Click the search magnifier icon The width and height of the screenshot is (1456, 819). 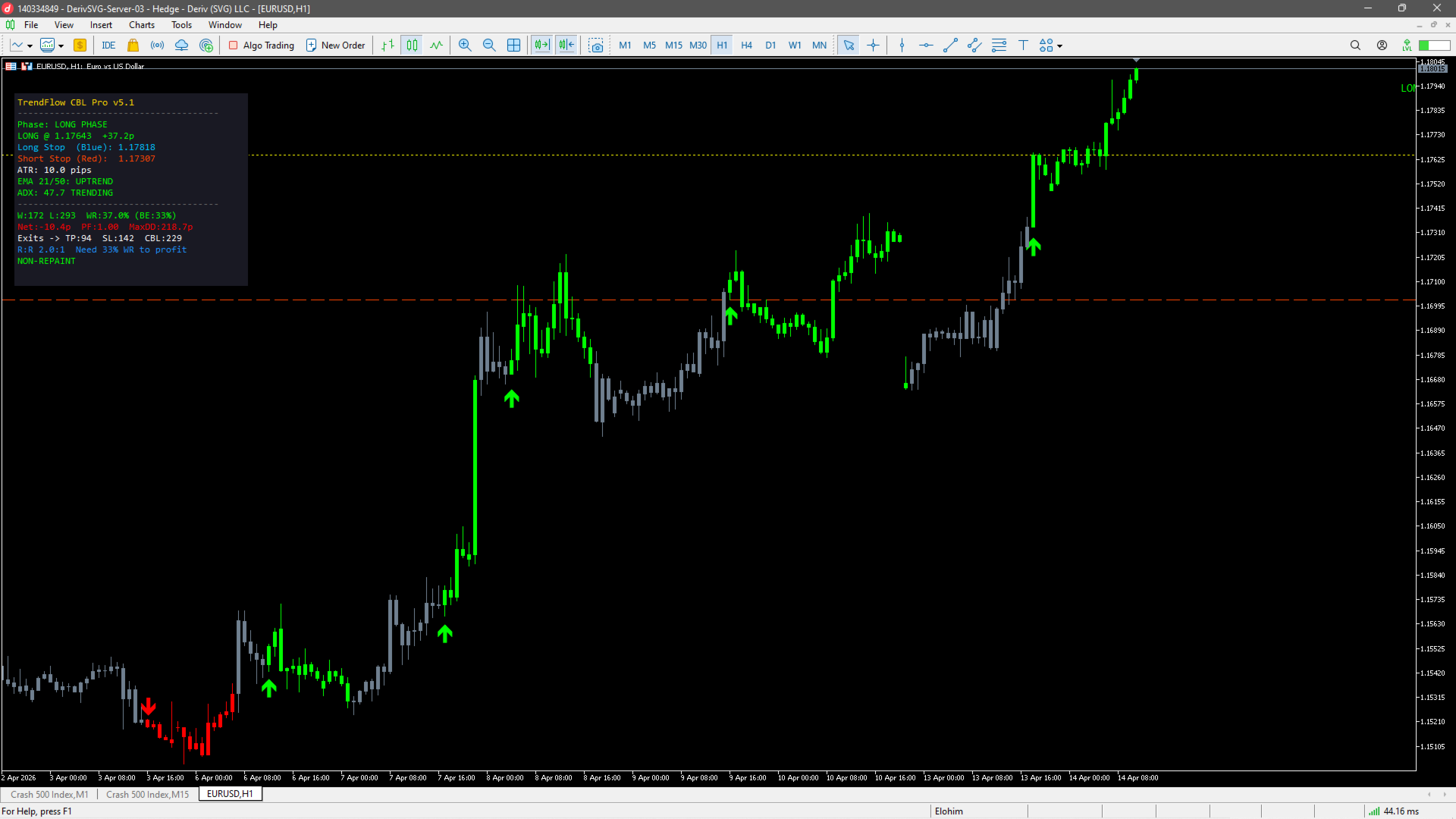[x=1355, y=45]
